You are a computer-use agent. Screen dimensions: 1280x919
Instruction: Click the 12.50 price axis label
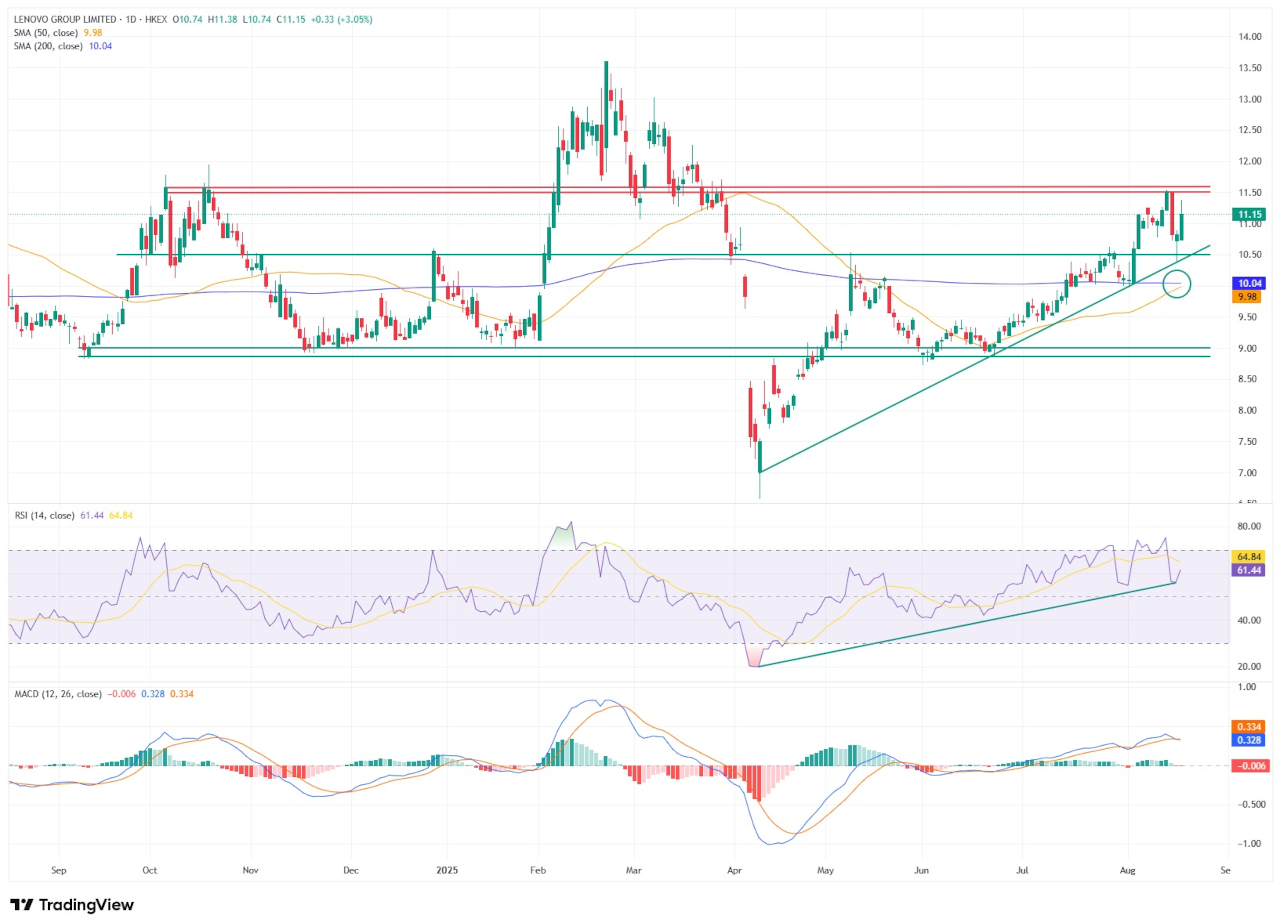[x=1250, y=131]
